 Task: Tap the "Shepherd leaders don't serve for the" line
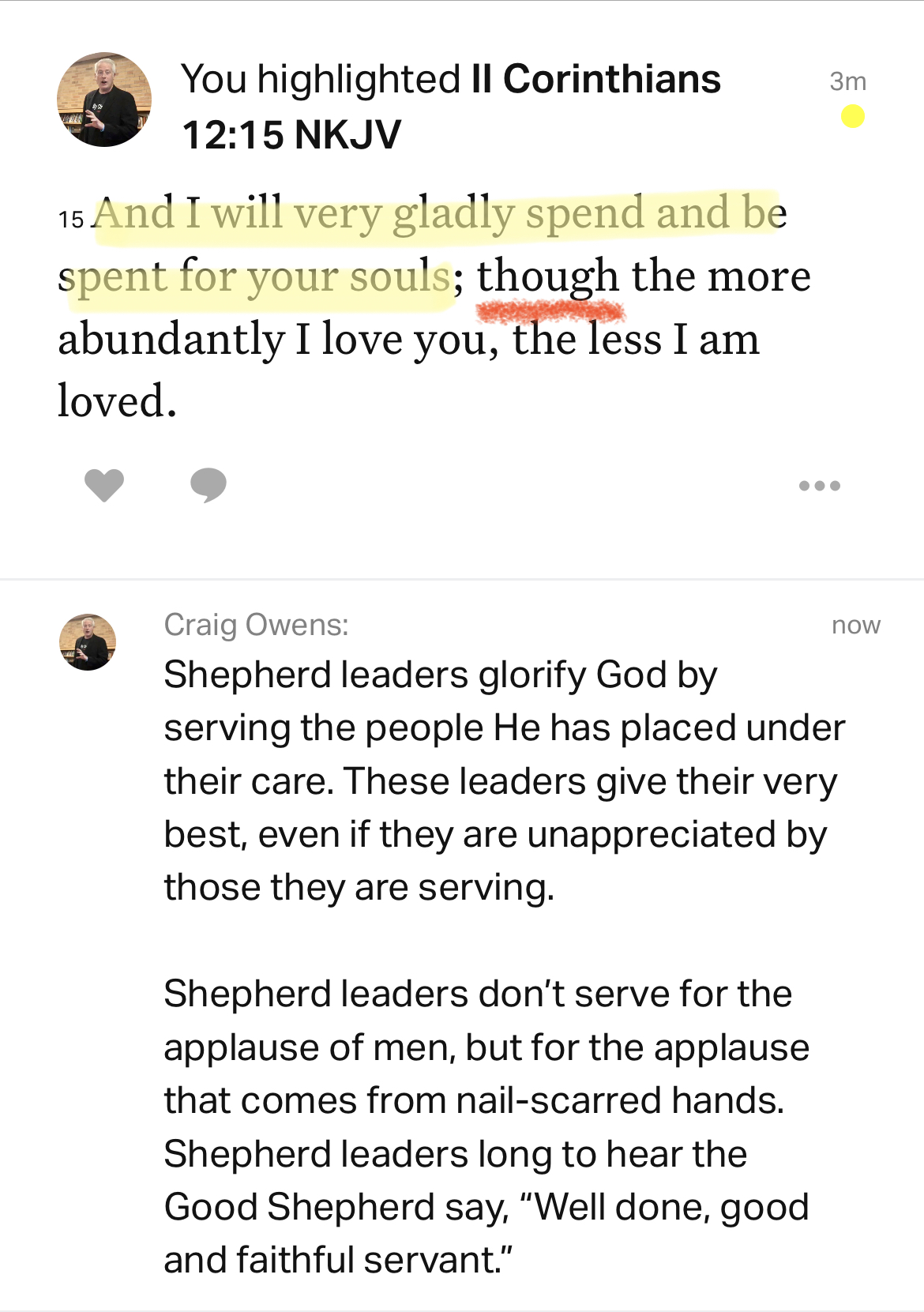(477, 994)
